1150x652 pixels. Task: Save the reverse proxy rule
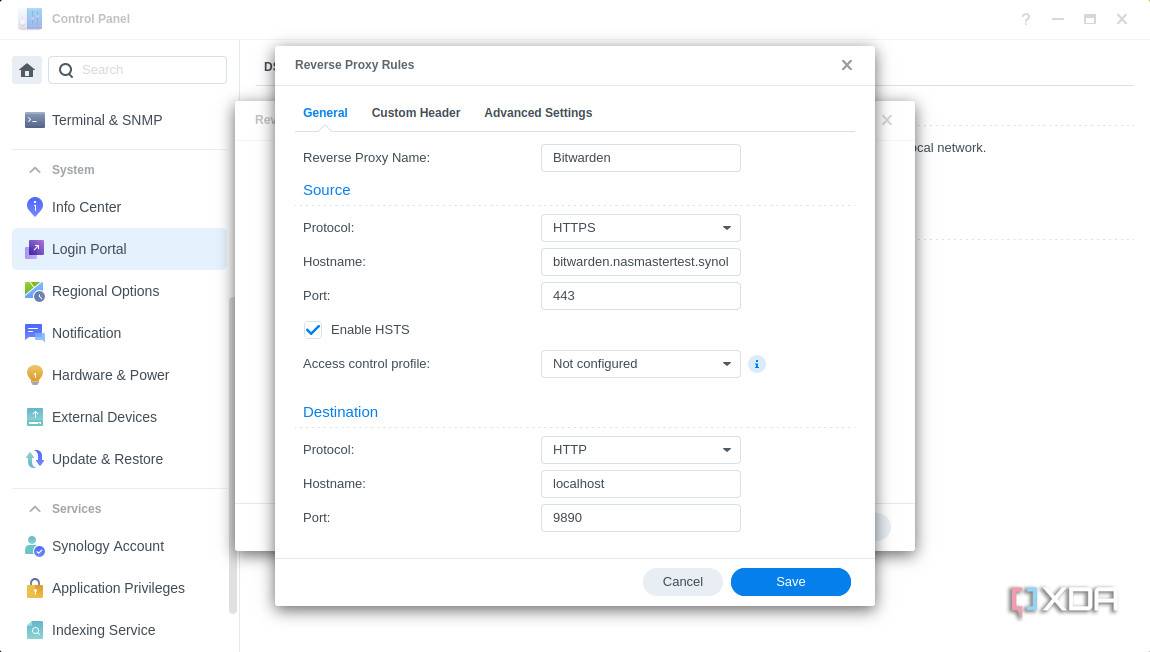click(790, 581)
